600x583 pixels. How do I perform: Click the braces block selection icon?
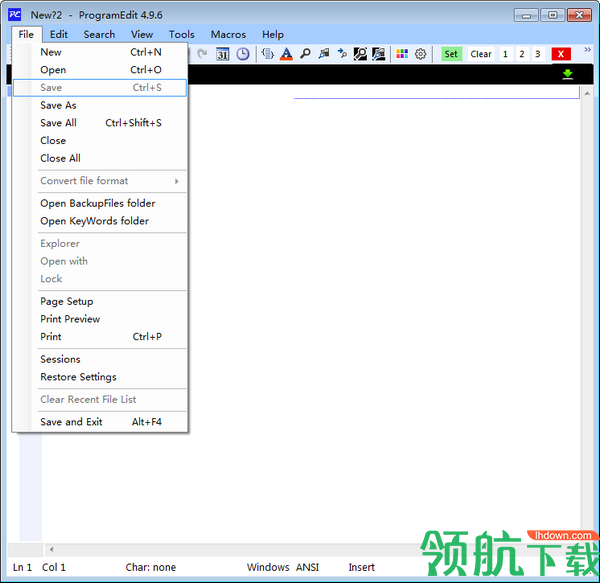tap(267, 54)
